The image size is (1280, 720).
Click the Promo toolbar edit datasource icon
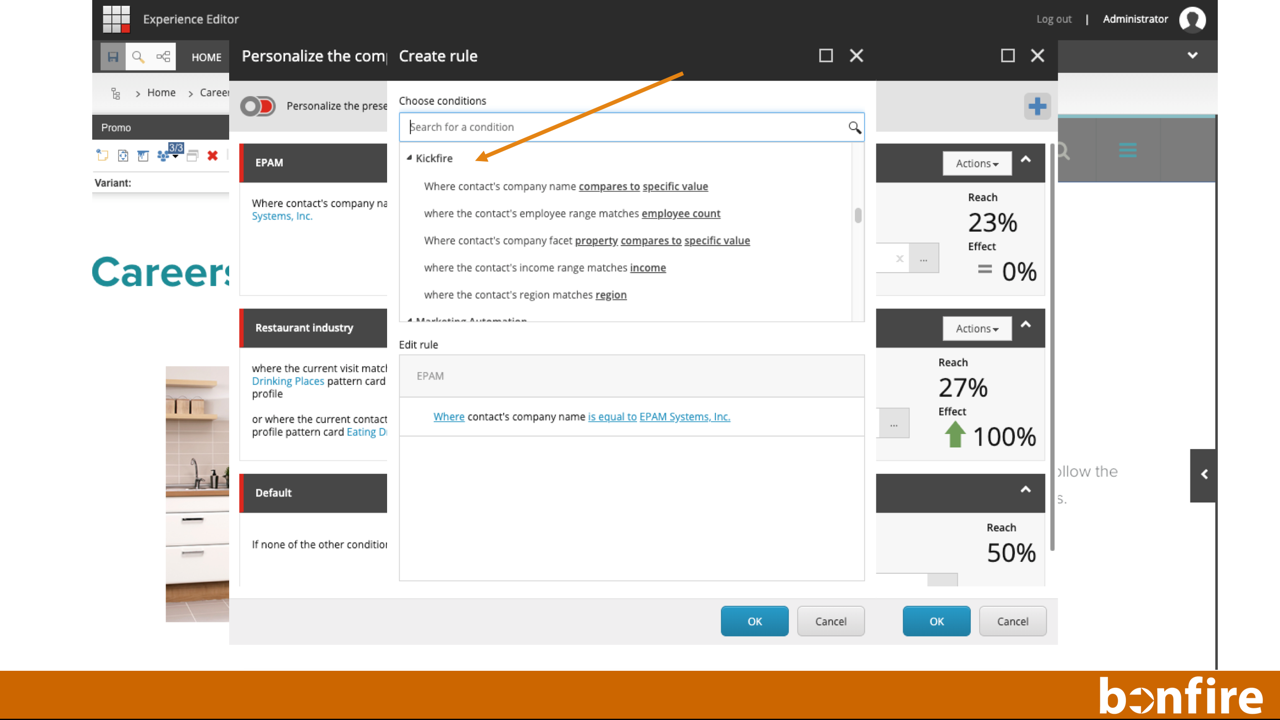[102, 155]
